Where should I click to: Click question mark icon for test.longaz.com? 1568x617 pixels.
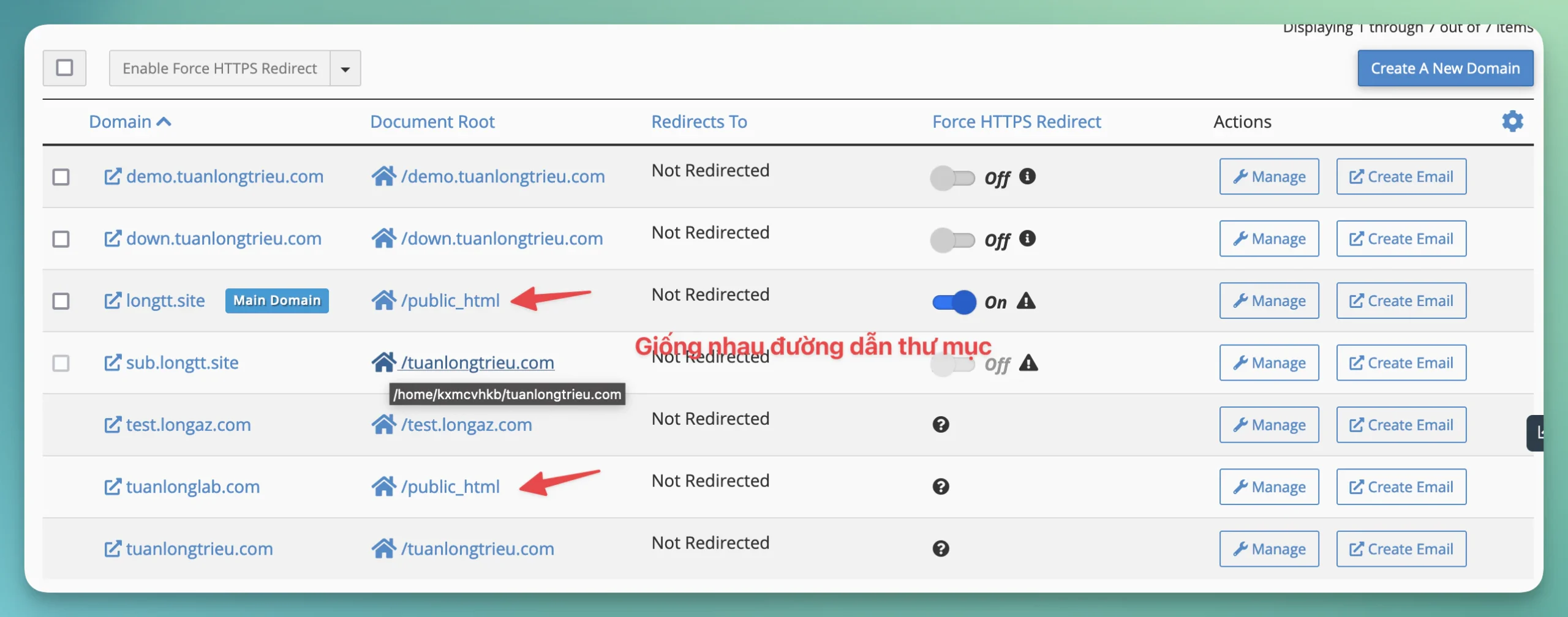pyautogui.click(x=941, y=425)
